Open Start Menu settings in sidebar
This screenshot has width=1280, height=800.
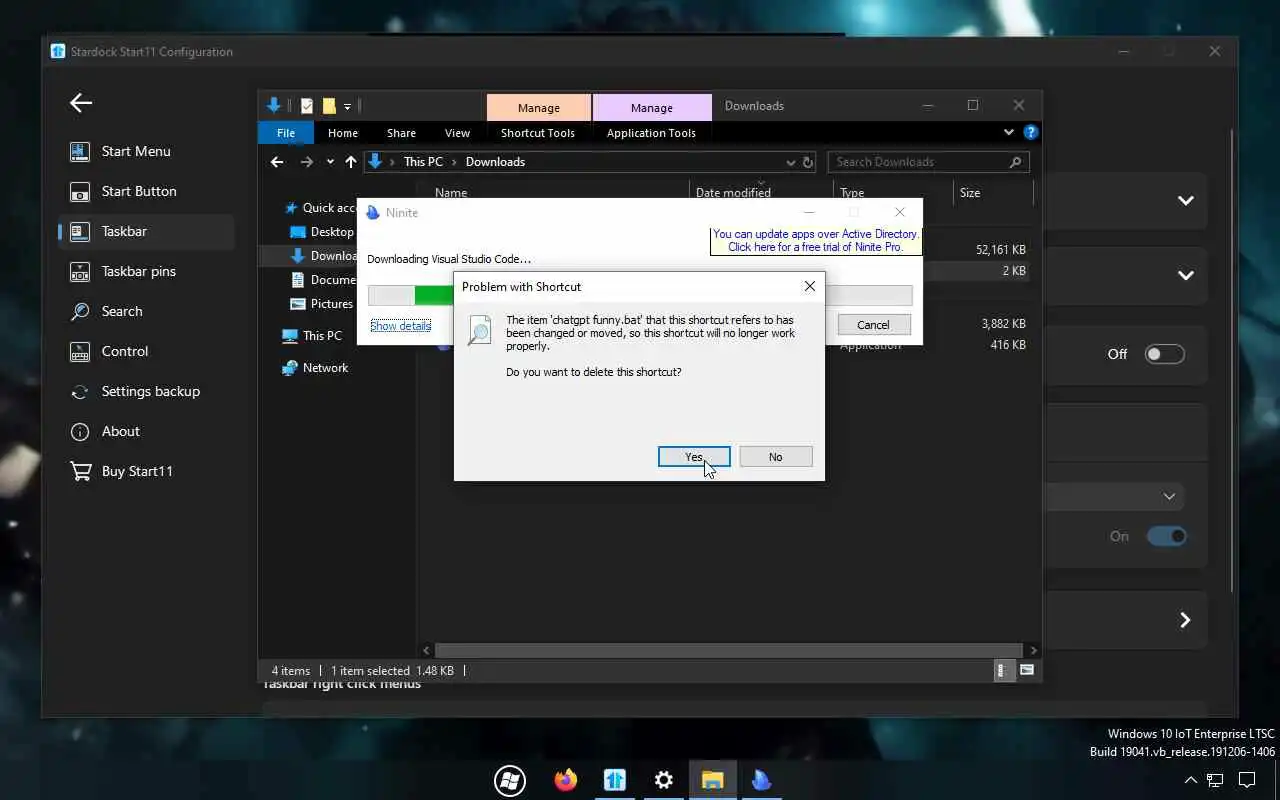(x=135, y=151)
